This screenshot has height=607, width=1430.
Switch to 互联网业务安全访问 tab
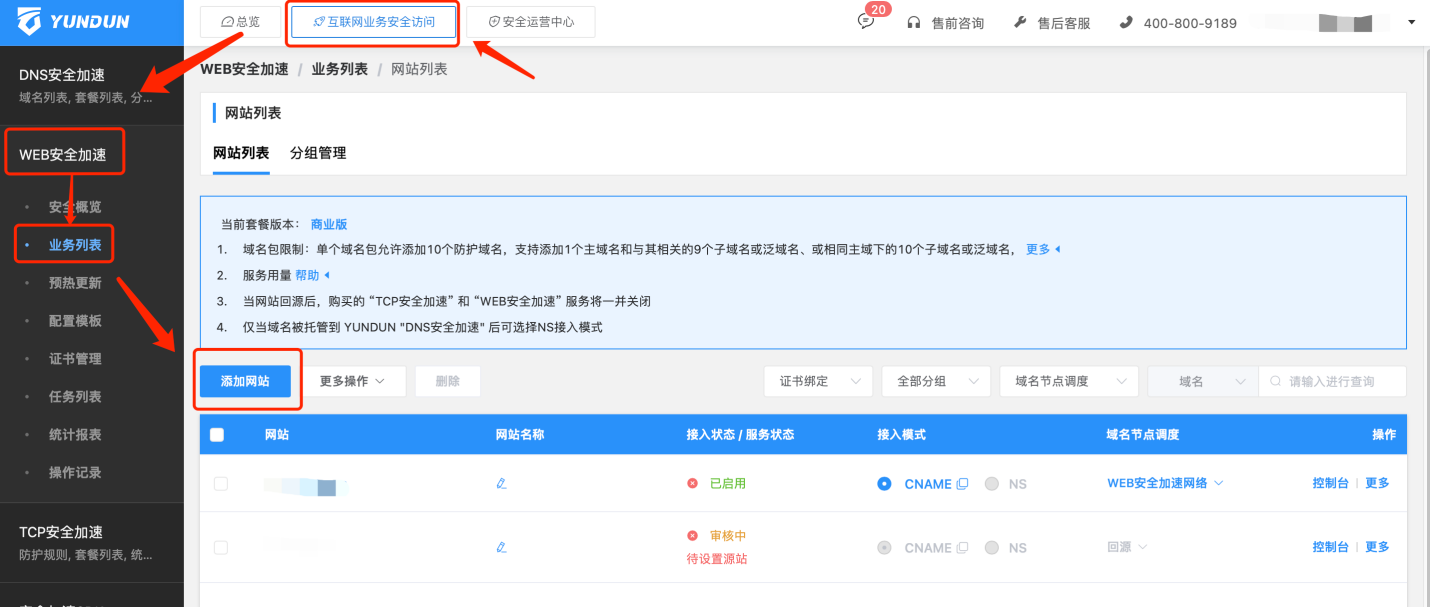coord(373,21)
